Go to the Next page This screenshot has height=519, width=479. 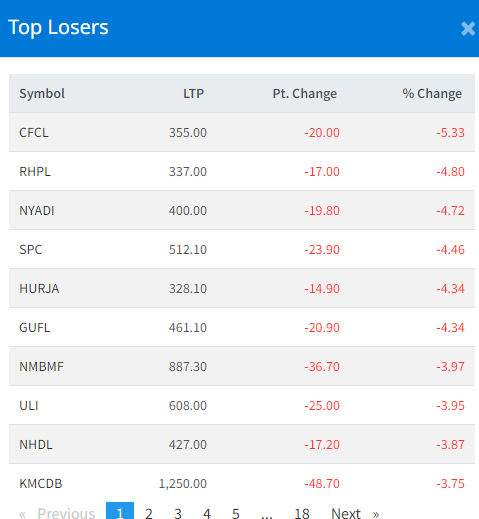click(x=355, y=513)
